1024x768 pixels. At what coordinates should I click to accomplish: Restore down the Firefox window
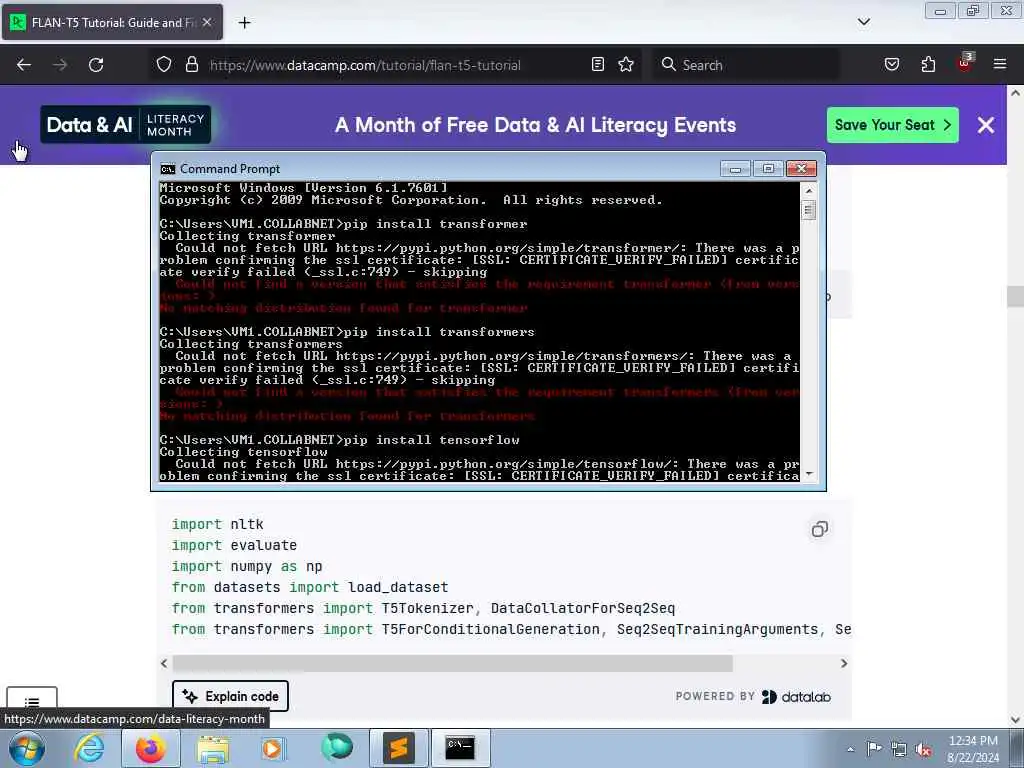click(x=973, y=11)
